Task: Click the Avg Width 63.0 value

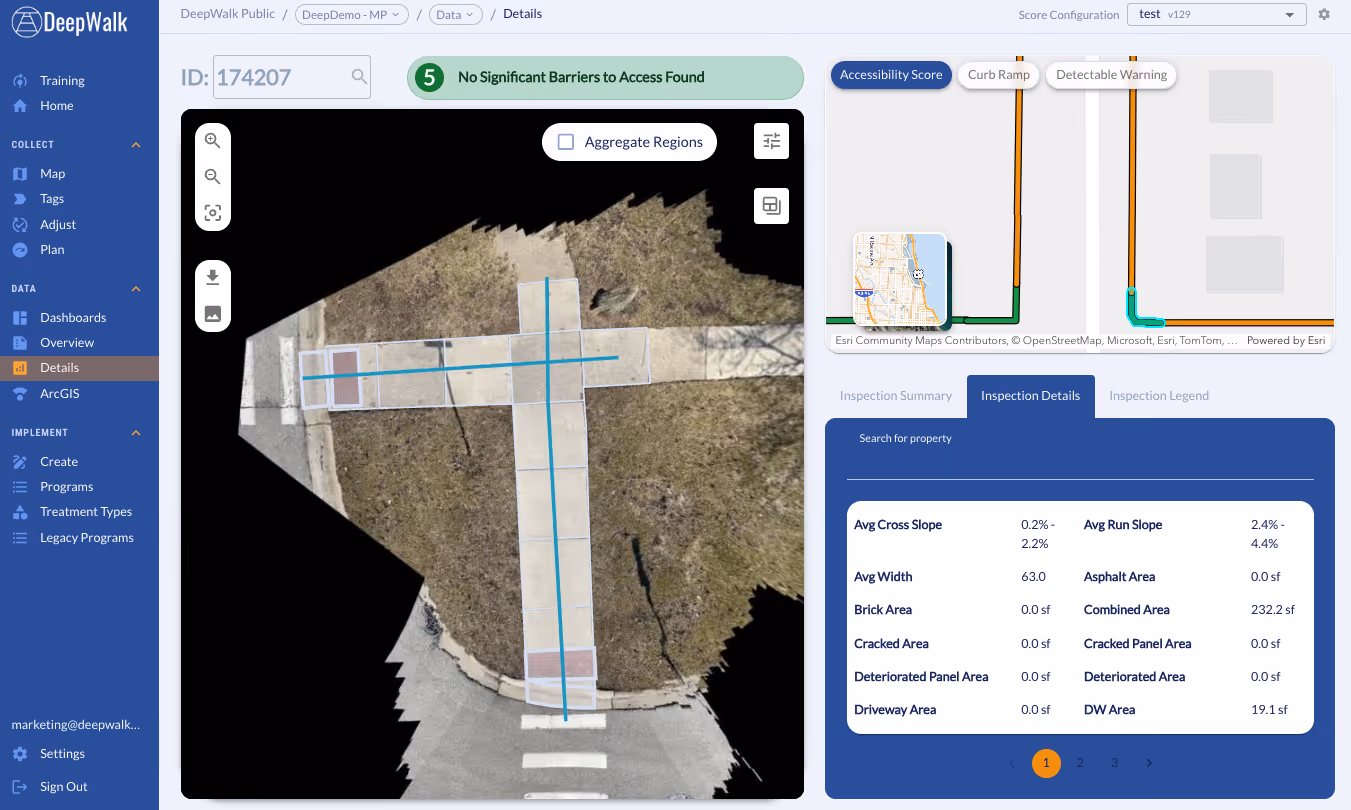Action: coord(1033,577)
